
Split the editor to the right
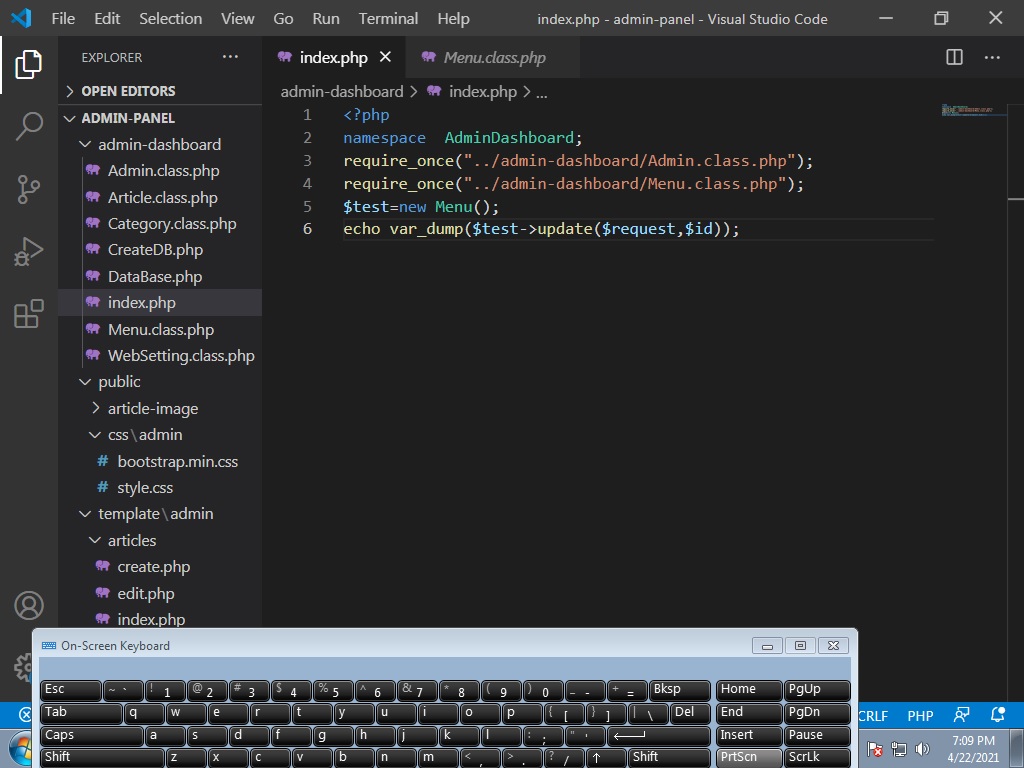coord(954,57)
